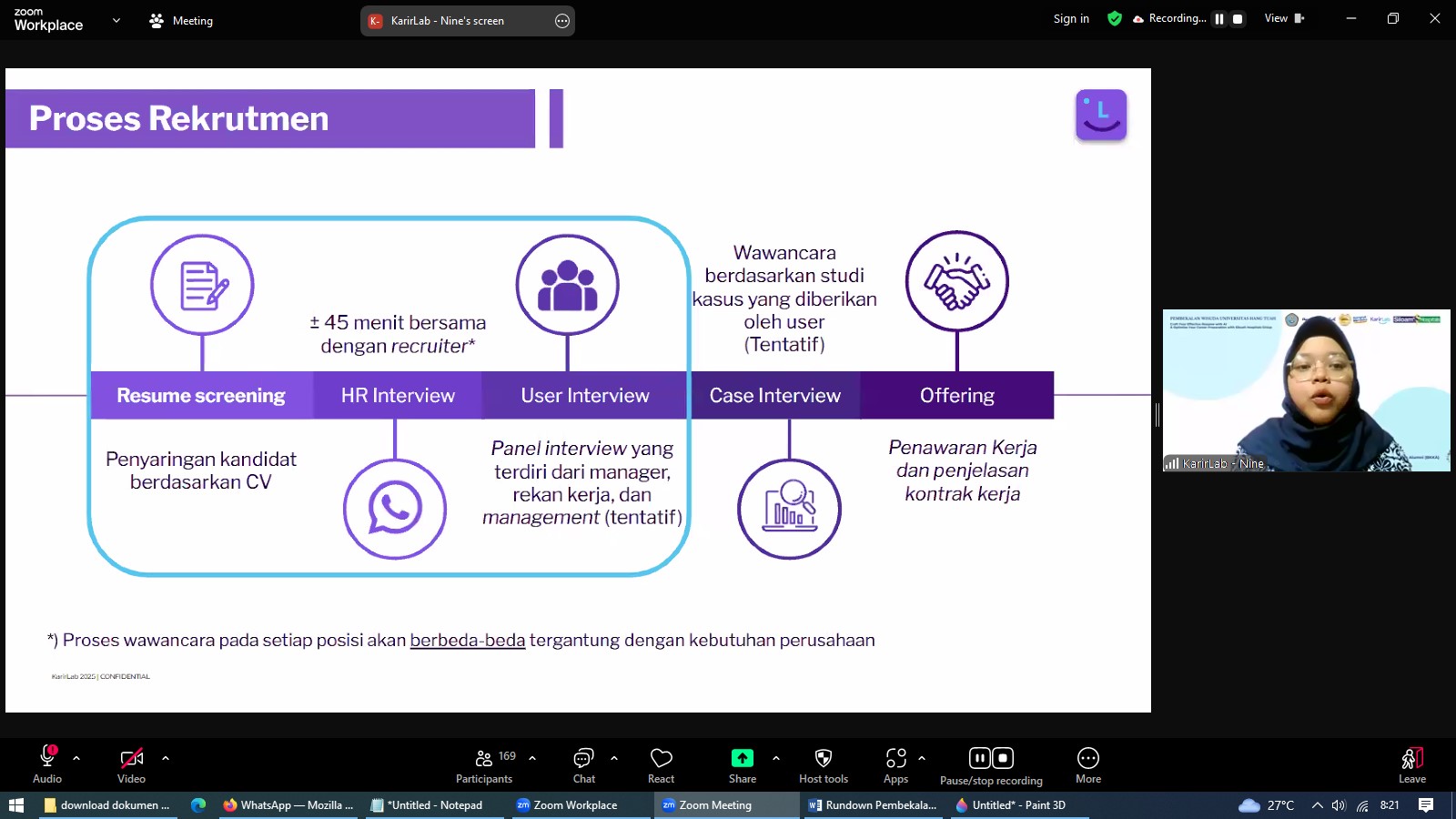The width and height of the screenshot is (1456, 819).
Task: Unmute the microphone Audio button
Action: click(47, 765)
